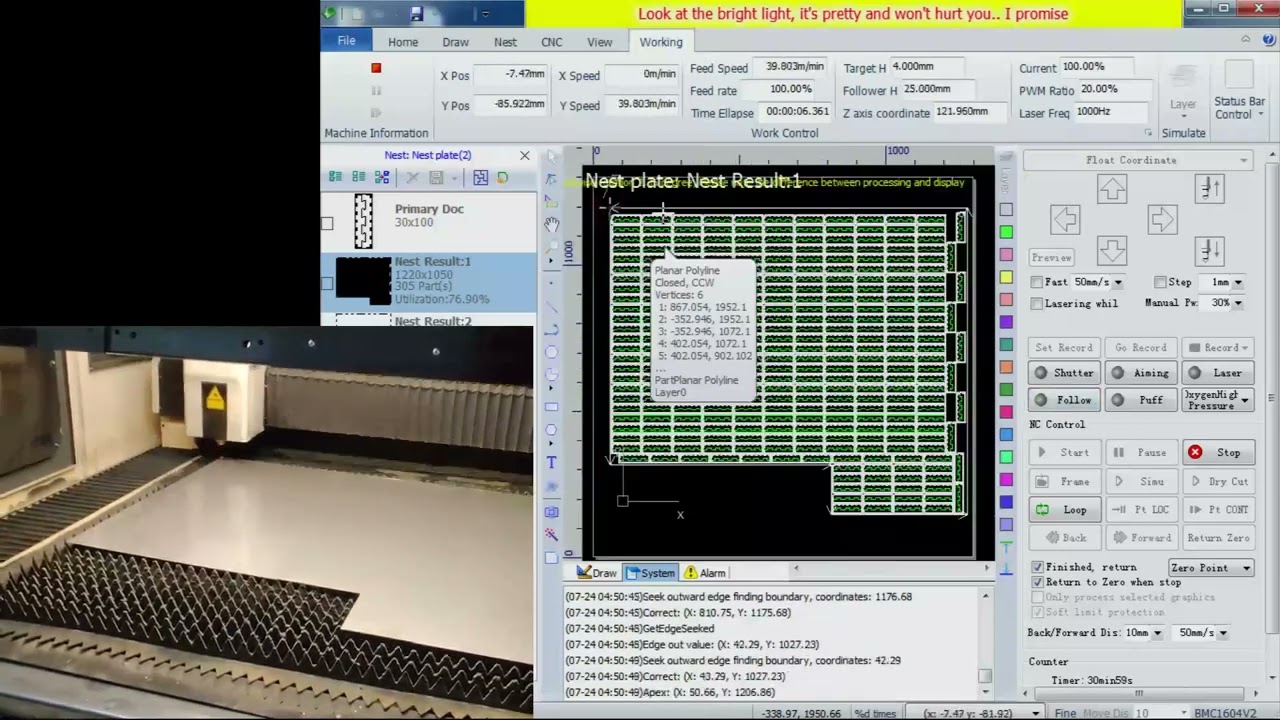Run the Simu simulation button
This screenshot has width=1280, height=720.
coord(1141,482)
